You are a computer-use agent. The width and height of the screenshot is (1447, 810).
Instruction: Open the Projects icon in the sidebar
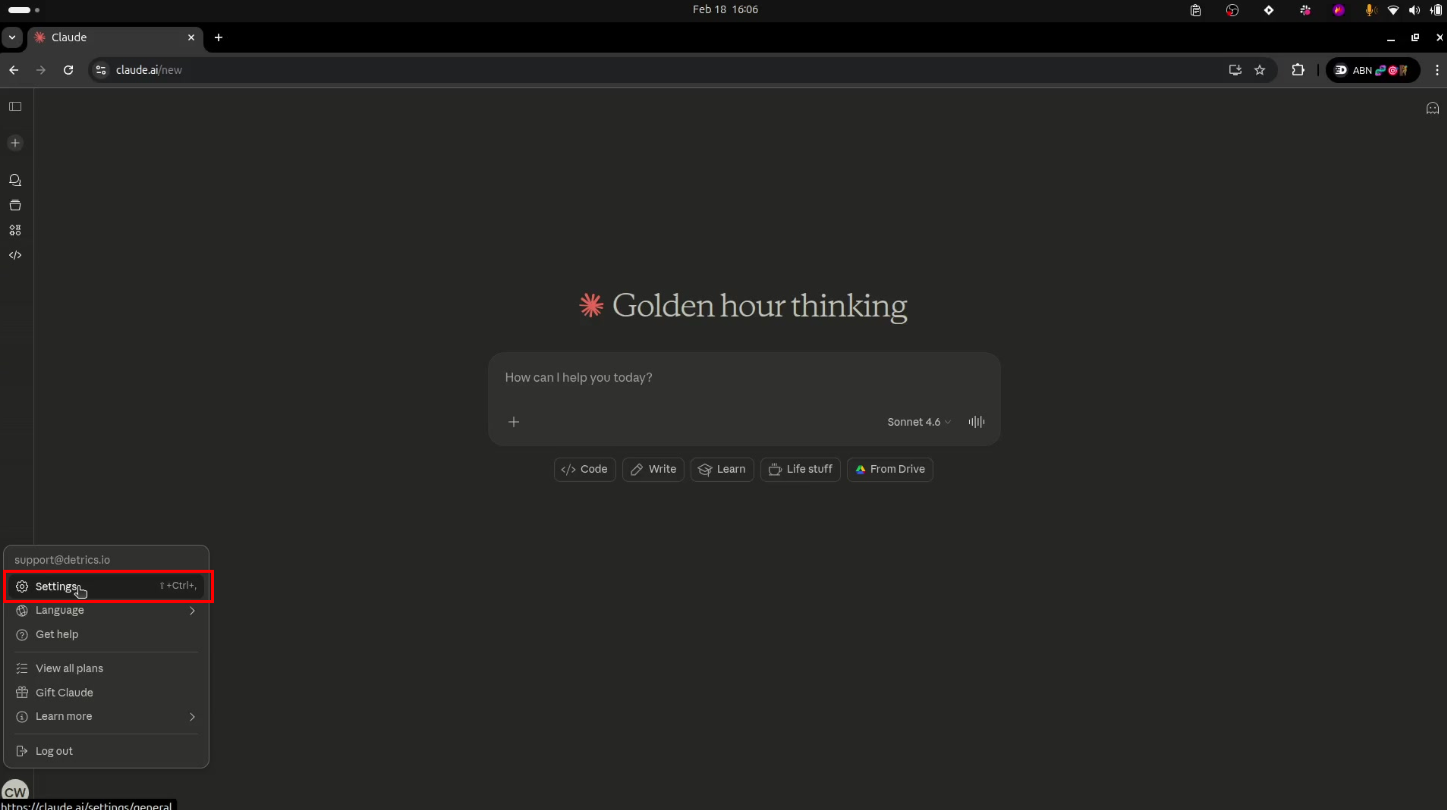(15, 205)
